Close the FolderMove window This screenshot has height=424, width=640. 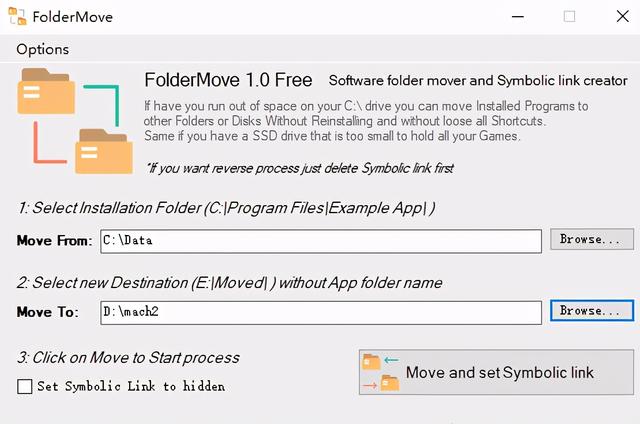click(622, 17)
